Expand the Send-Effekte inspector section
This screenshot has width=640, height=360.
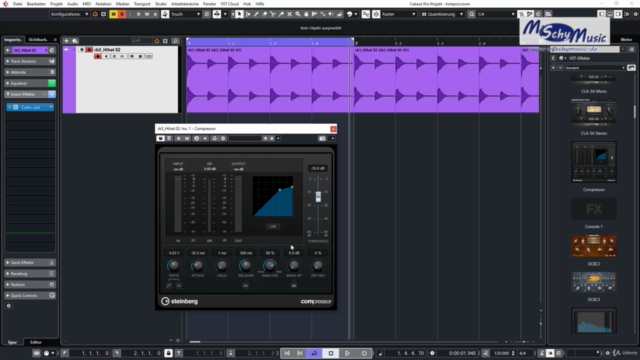30,262
